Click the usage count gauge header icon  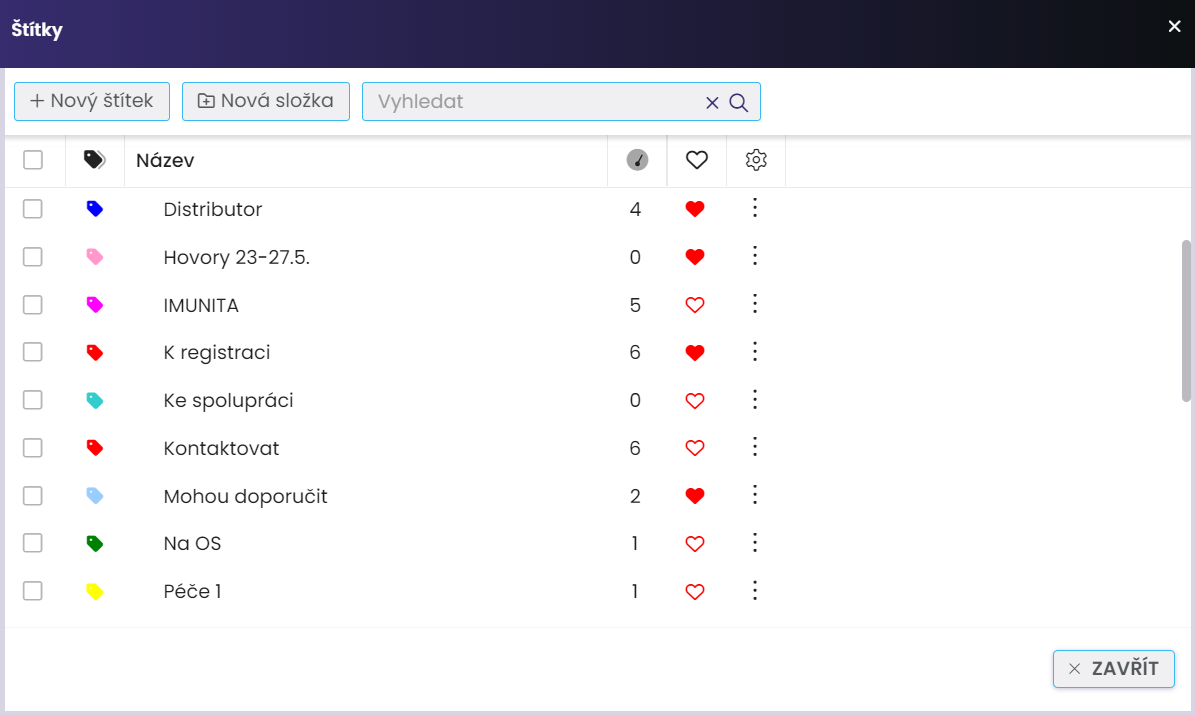pos(637,160)
